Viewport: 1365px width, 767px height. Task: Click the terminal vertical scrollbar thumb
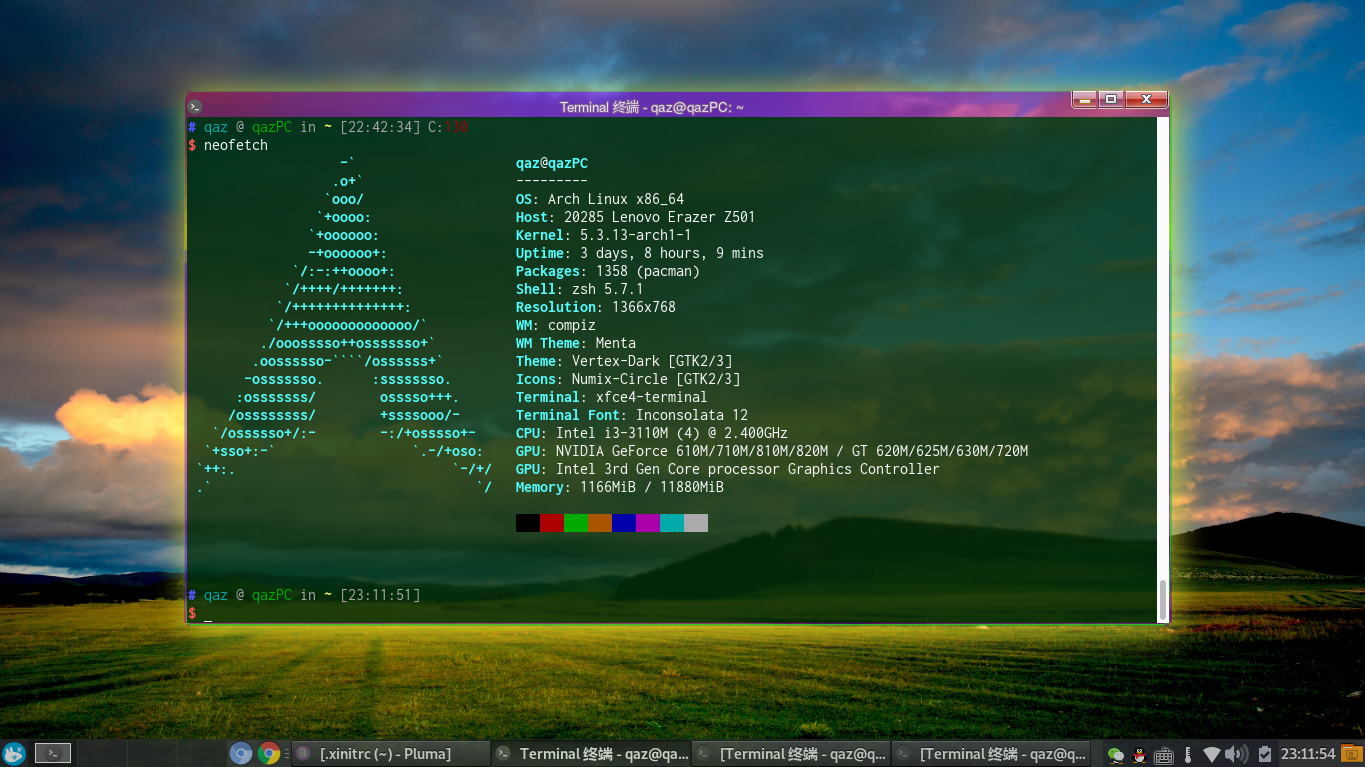pos(1163,600)
